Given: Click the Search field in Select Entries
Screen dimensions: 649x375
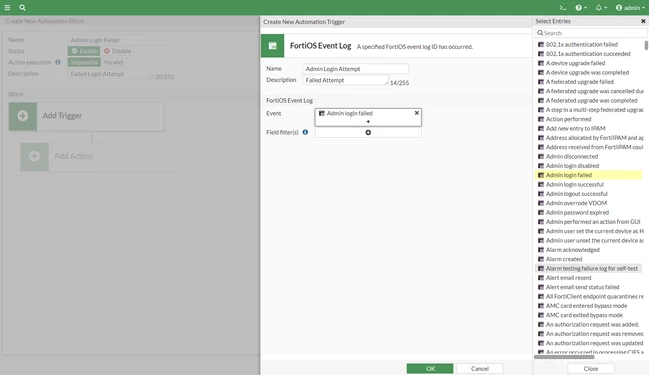Looking at the screenshot, I should 591,33.
